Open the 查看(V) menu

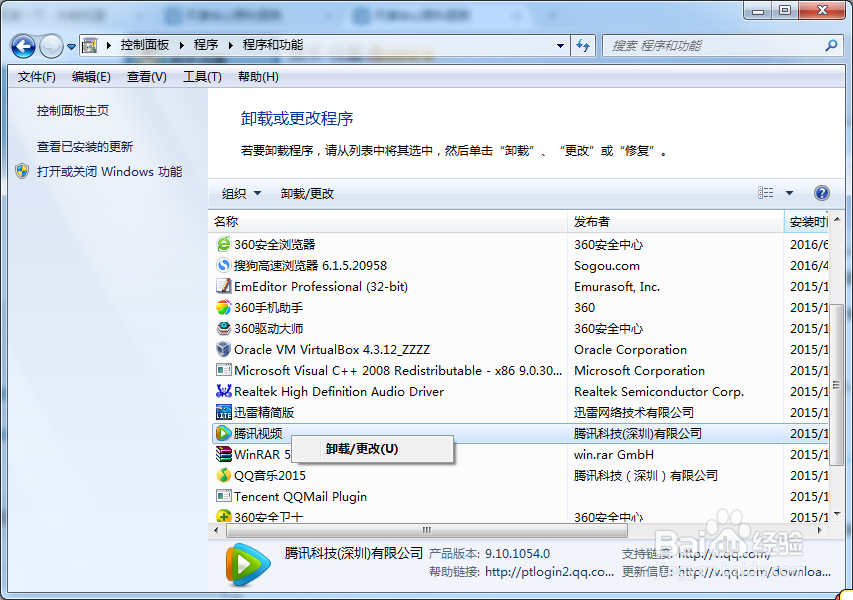click(146, 77)
